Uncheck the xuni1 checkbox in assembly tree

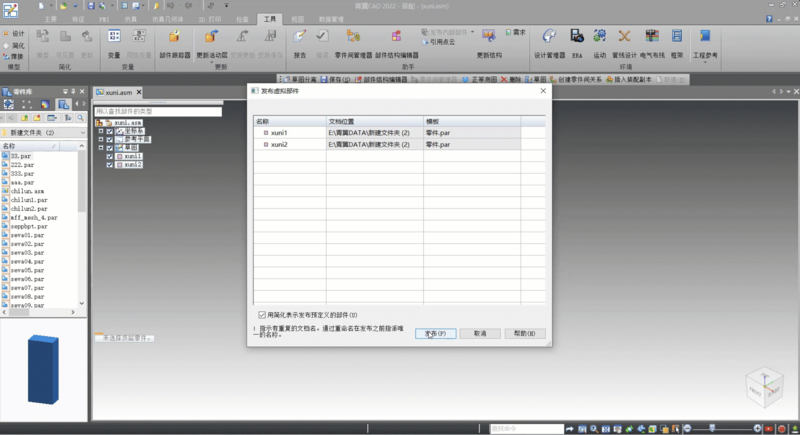[110, 156]
